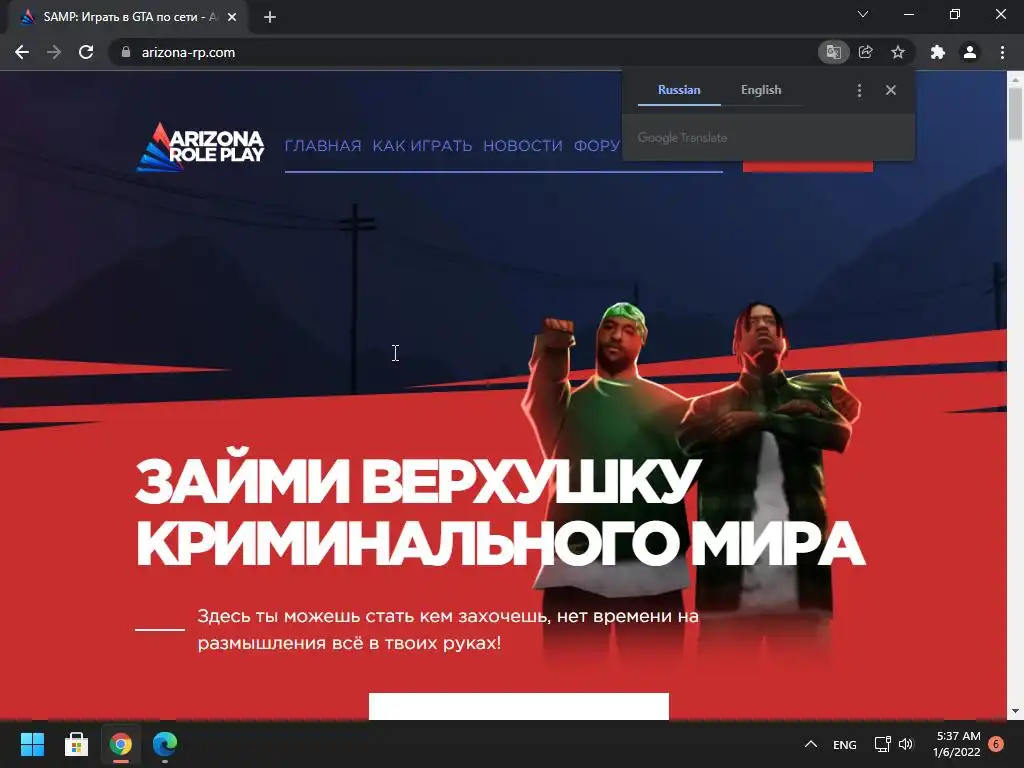Open the КАК ИГРАТЬ navigation link
The width and height of the screenshot is (1024, 768).
(x=422, y=146)
